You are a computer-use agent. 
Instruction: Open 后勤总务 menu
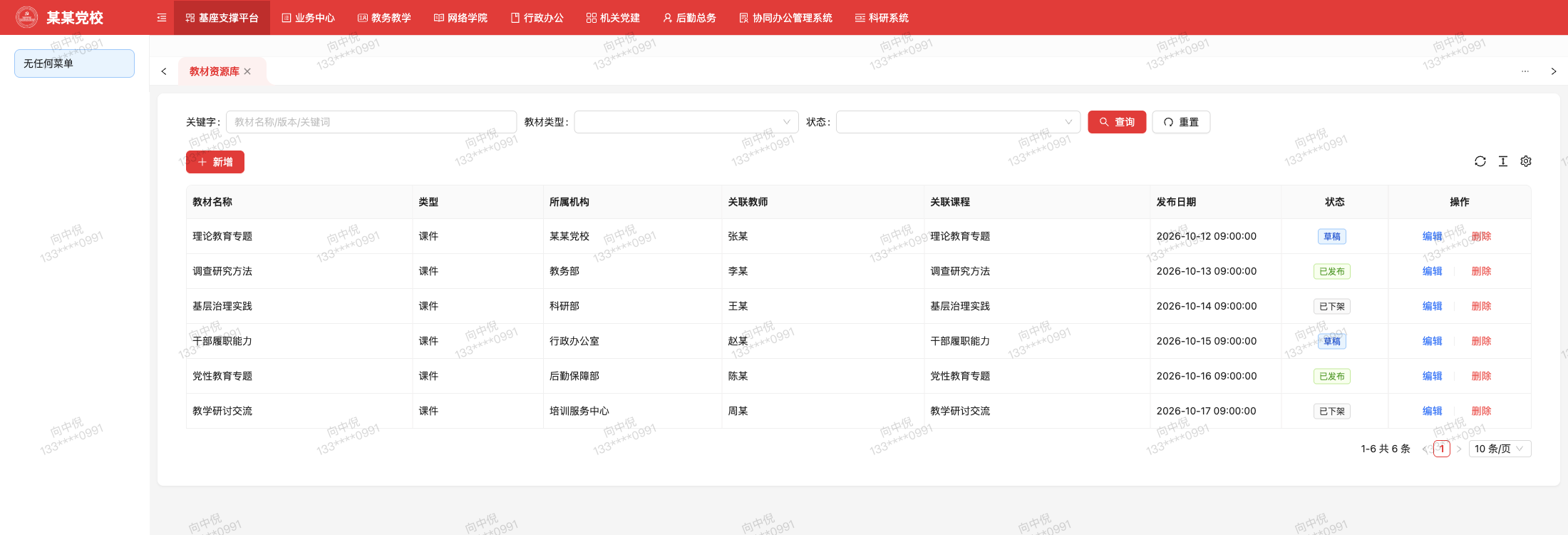(689, 18)
